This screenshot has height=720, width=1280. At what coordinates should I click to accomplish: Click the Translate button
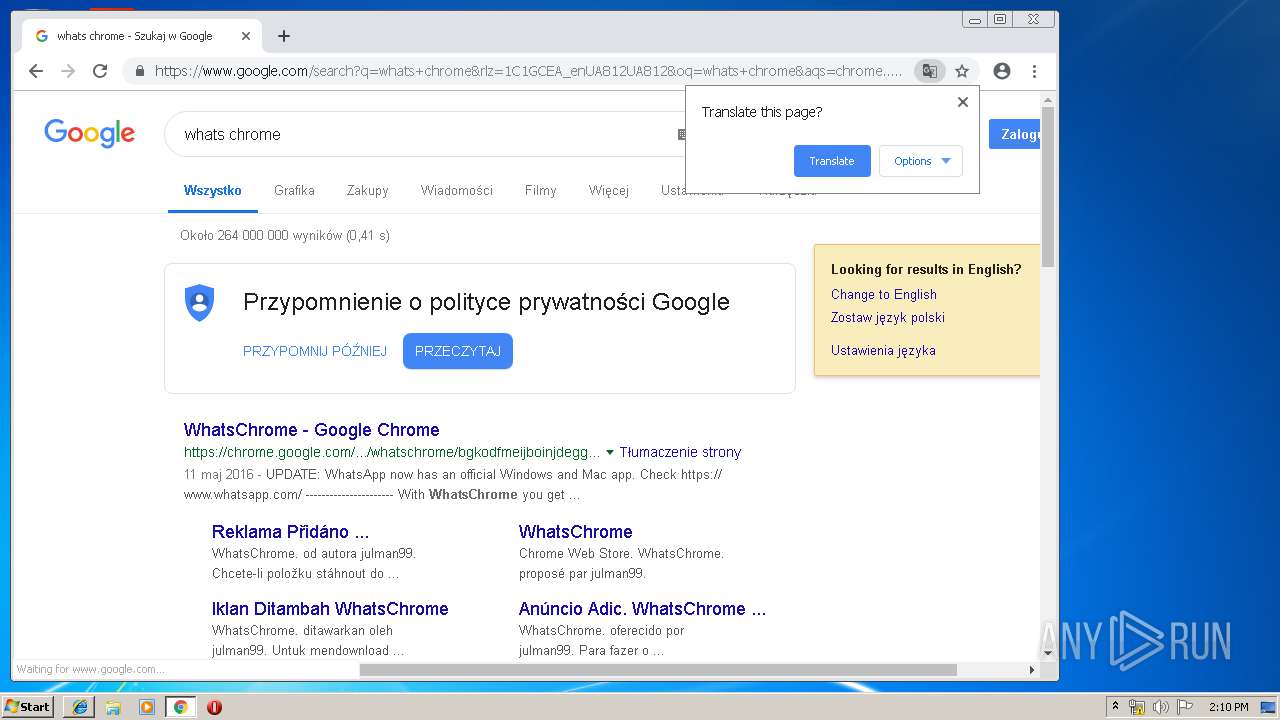point(832,161)
